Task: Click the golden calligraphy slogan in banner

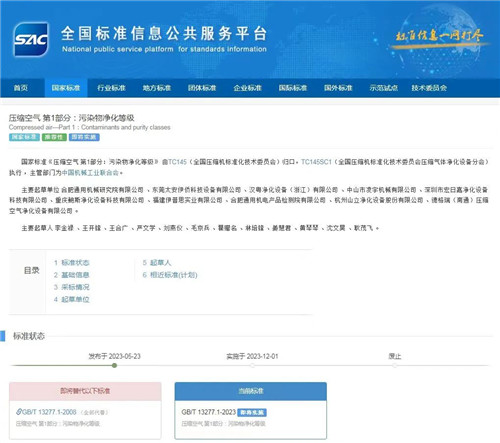Action: click(x=439, y=36)
